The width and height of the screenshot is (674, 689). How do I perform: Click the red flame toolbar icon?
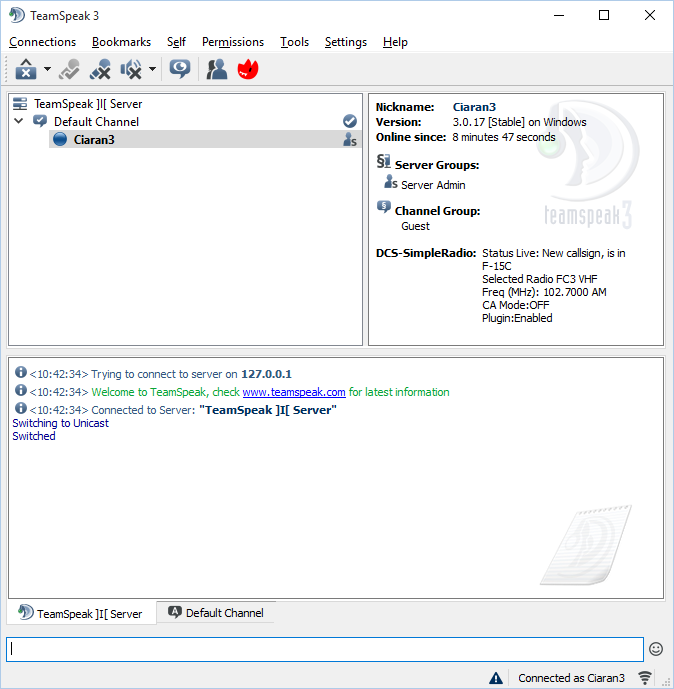(247, 69)
